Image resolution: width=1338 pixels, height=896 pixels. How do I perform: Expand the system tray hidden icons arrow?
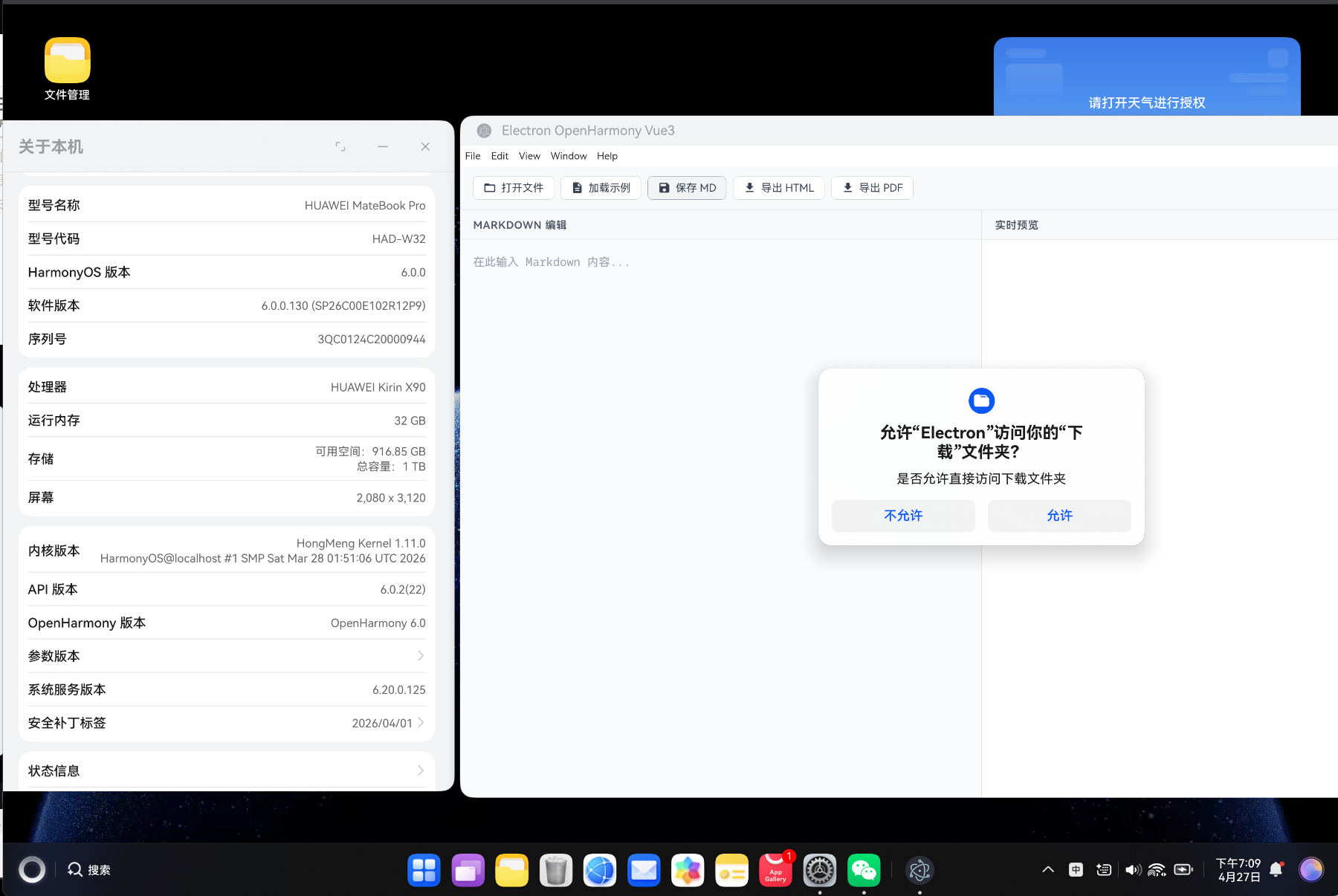coord(1048,869)
